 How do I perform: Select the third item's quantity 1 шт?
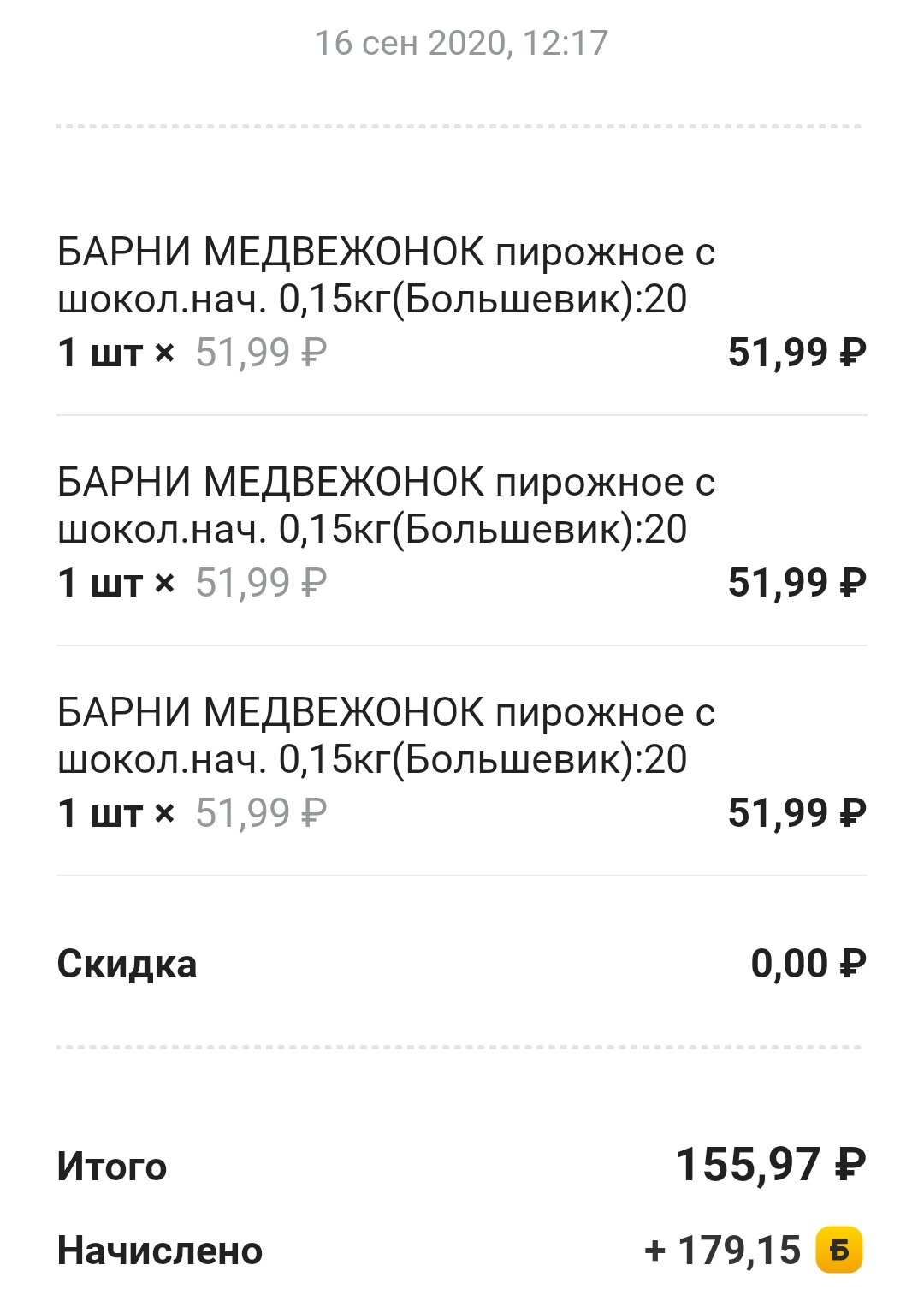pyautogui.click(x=99, y=813)
